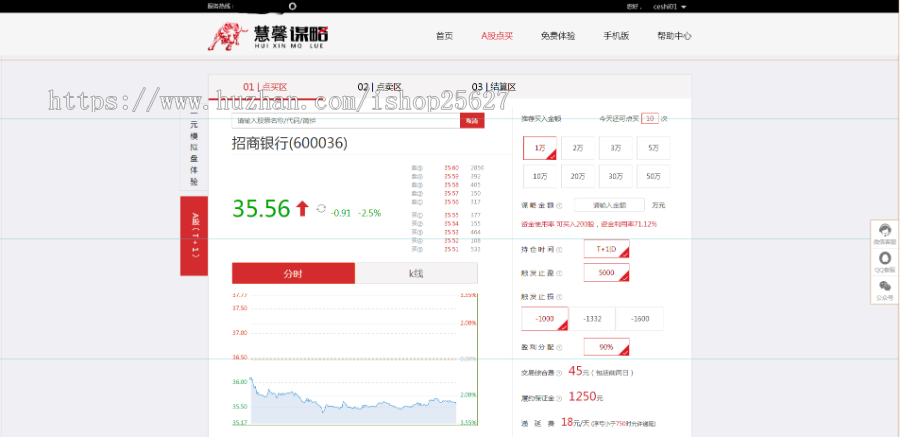Viewport: 900px width, 437px height.
Task: Click the help icon next to 交易综合费
Action: click(x=560, y=373)
